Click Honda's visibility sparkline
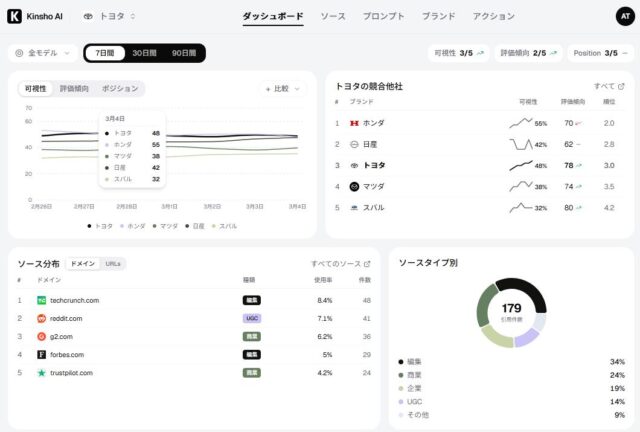The height and width of the screenshot is (432, 640). click(521, 122)
